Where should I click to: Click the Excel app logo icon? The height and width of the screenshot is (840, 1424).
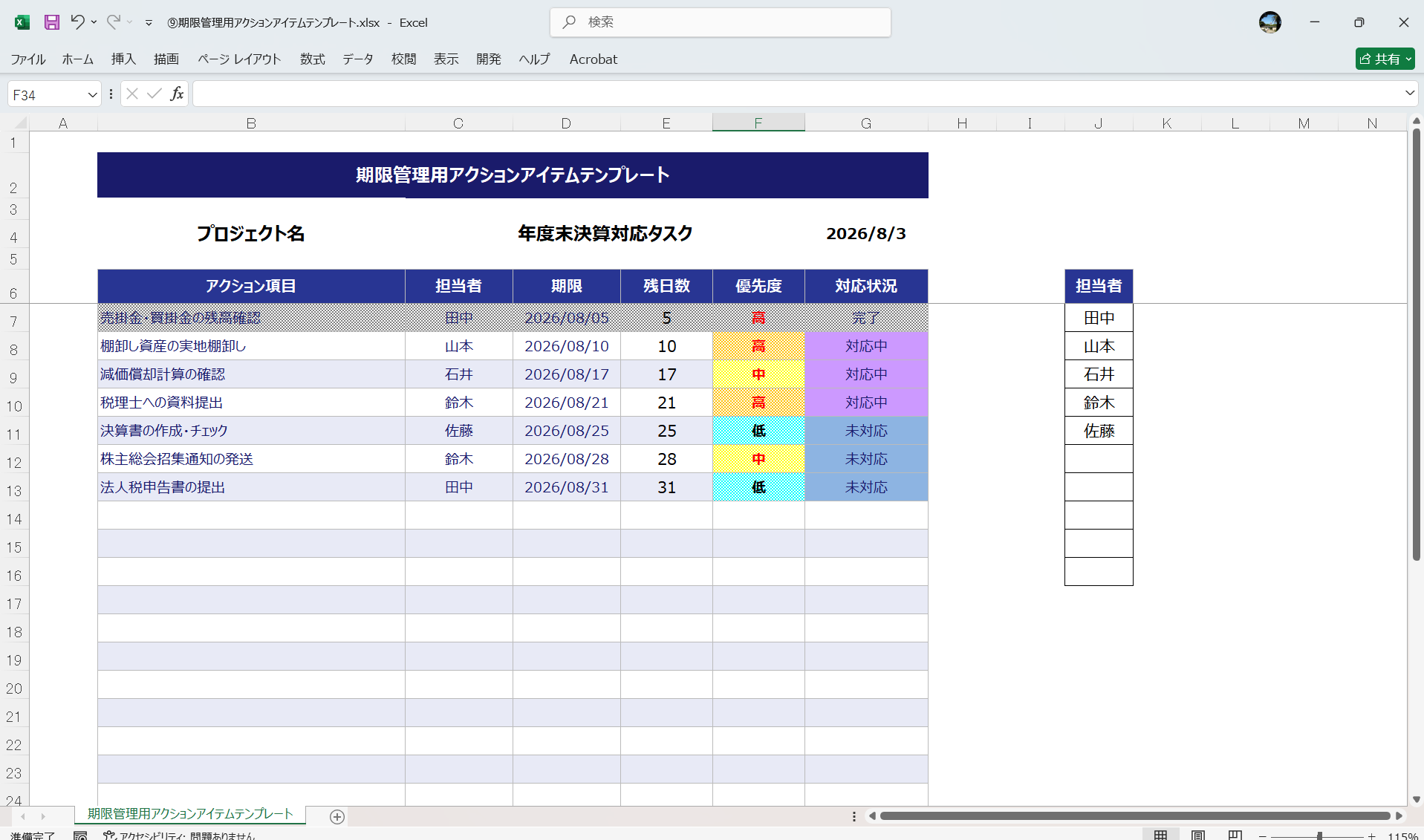(x=22, y=22)
